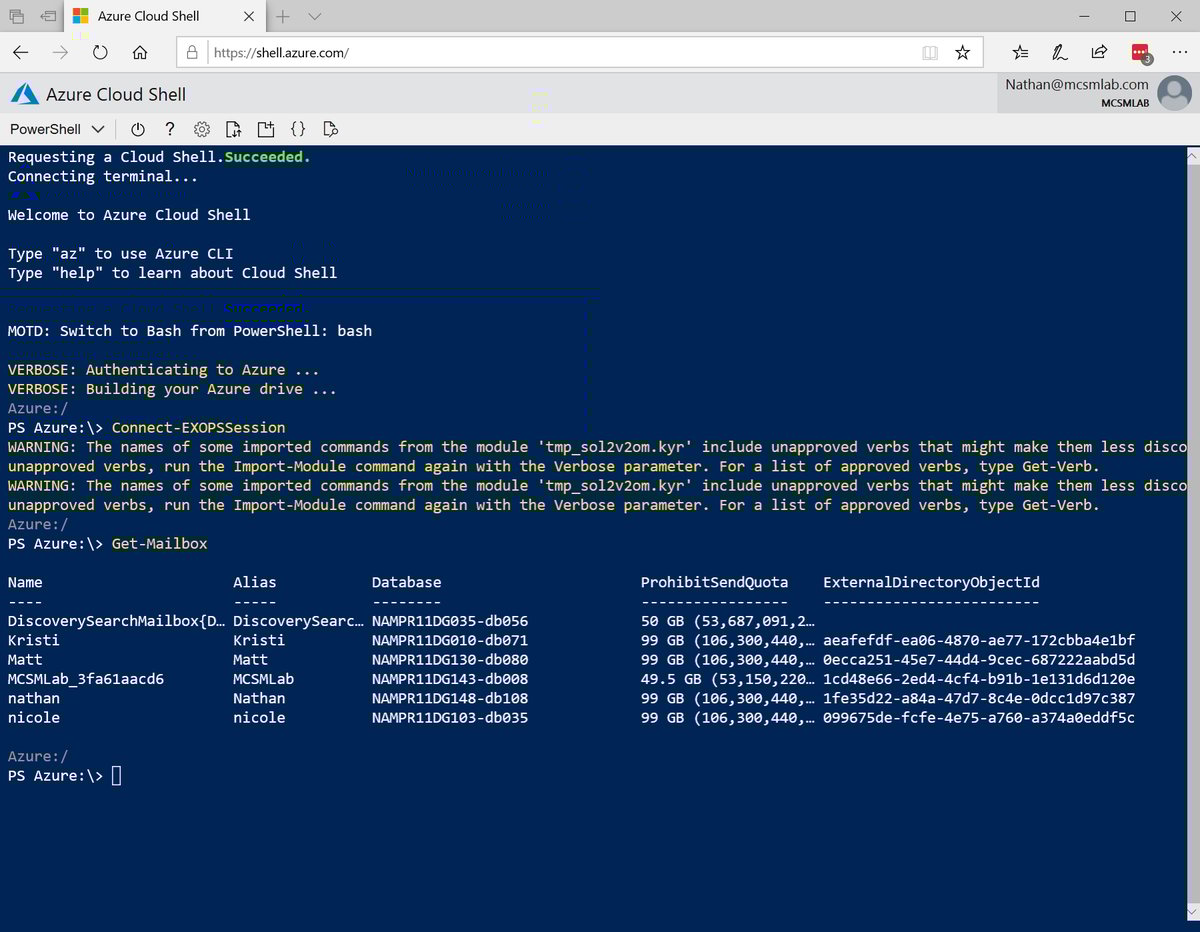Open the LastPass extension icon

[1139, 53]
